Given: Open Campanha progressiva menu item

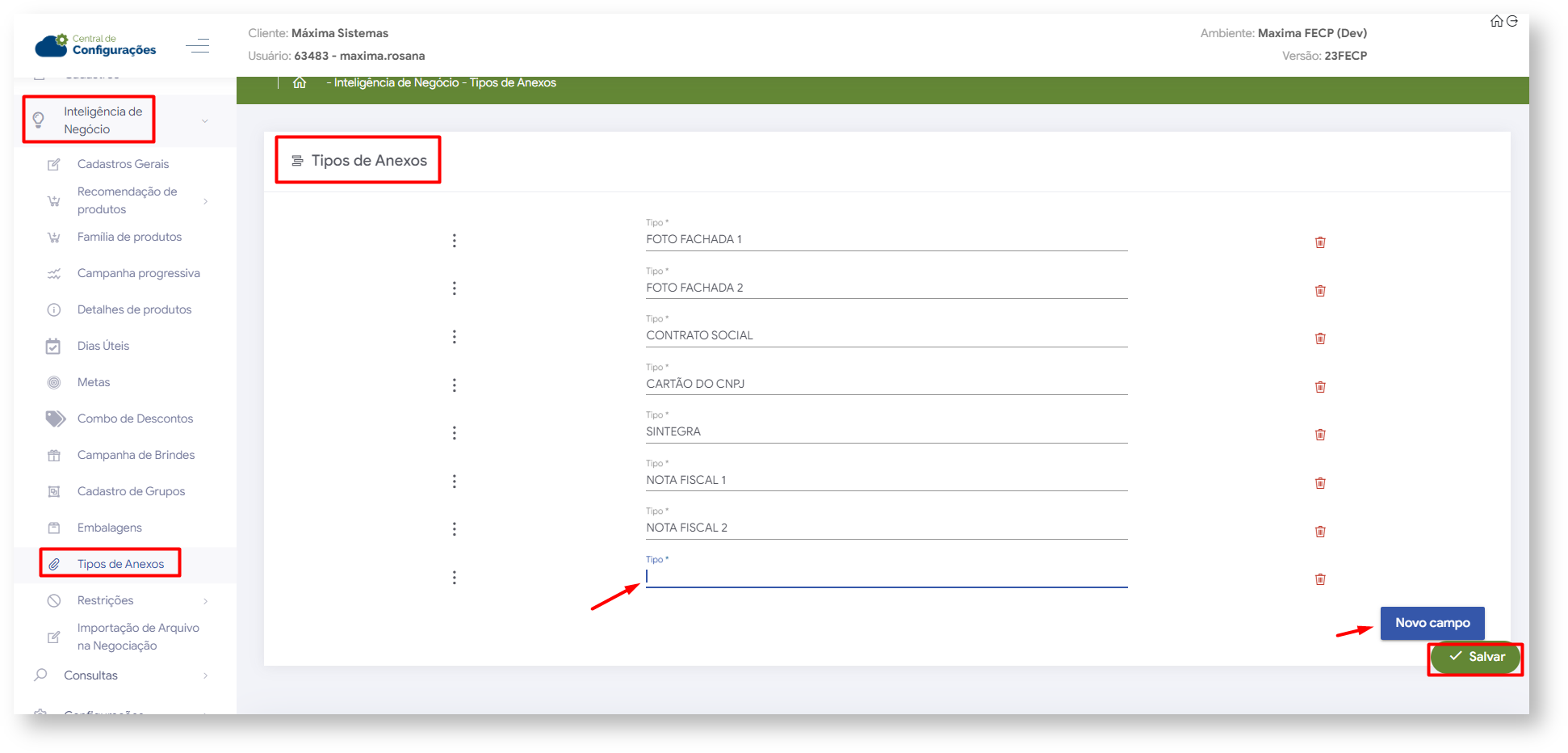Looking at the screenshot, I should coord(138,273).
